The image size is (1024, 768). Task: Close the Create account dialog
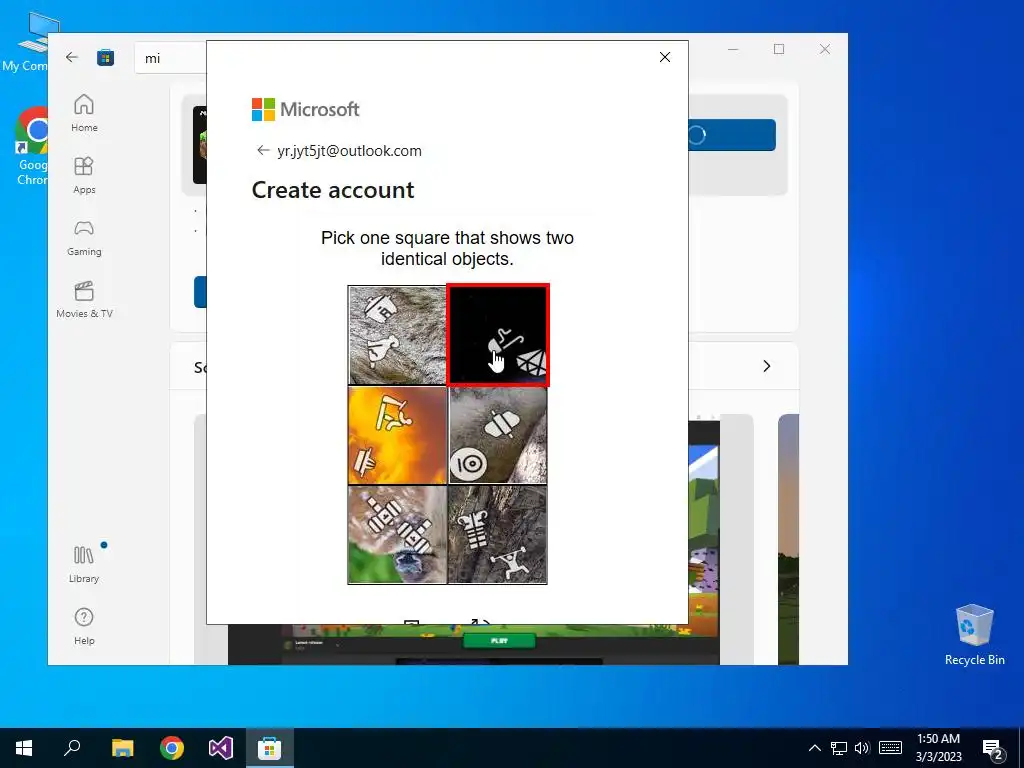(x=665, y=57)
